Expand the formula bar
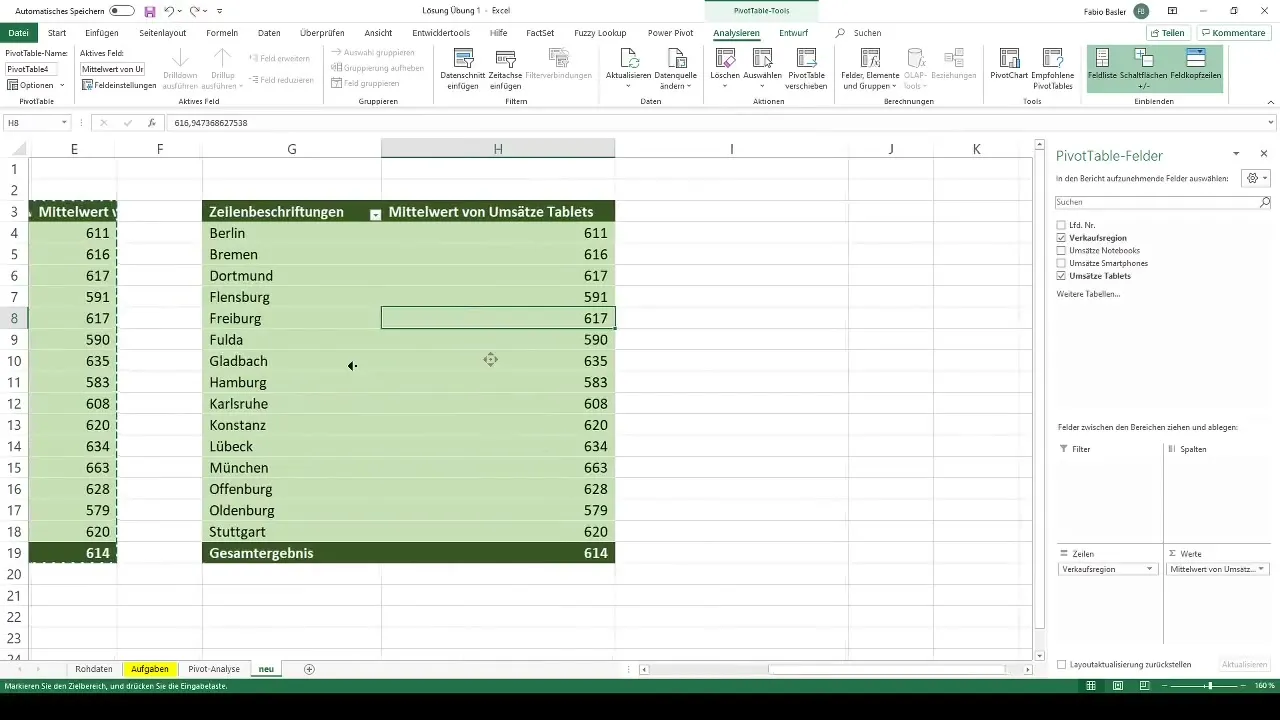1280x720 pixels. (1271, 122)
